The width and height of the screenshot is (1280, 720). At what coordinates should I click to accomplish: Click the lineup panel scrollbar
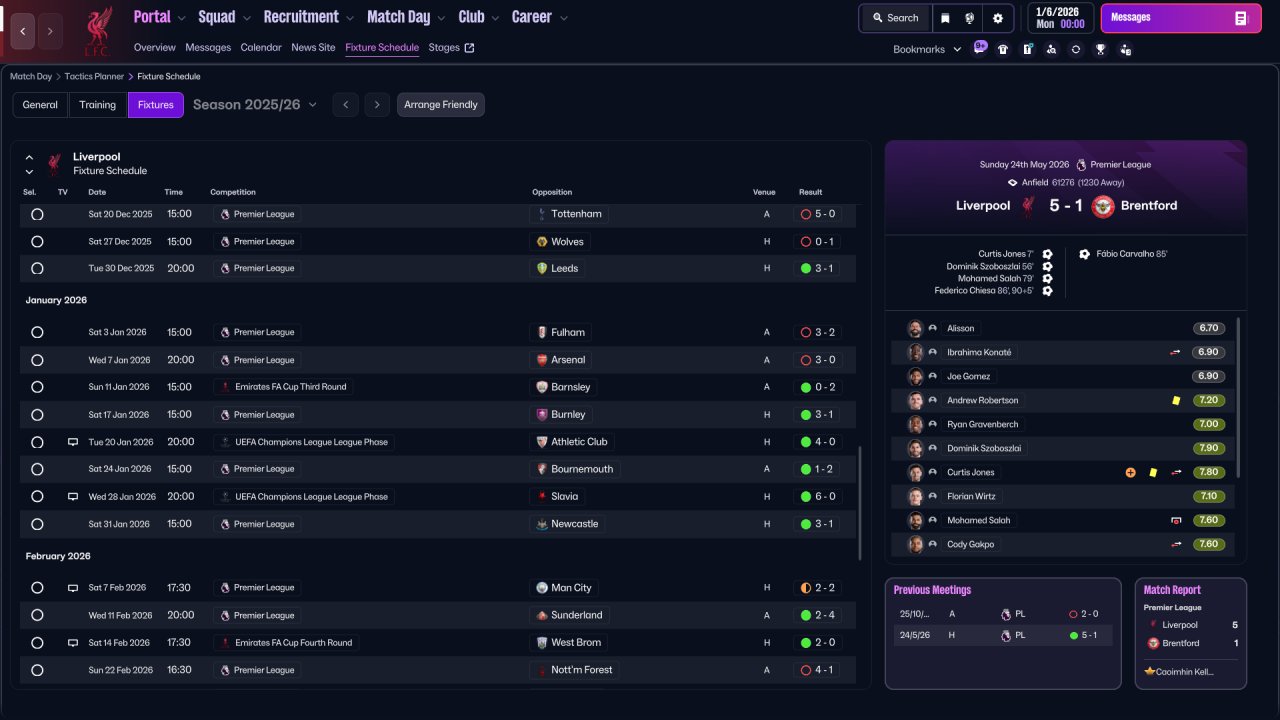[1239, 397]
